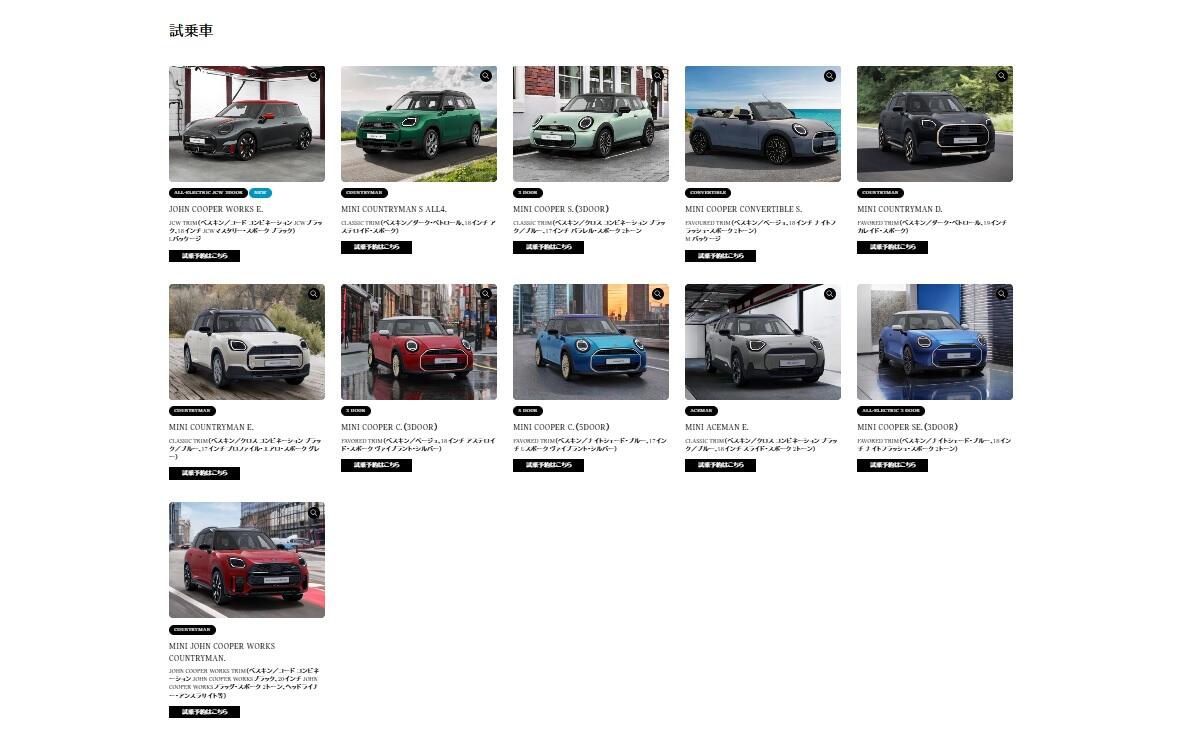
Task: Click the Mini Cooper SE. (3DOOR) title
Action: (907, 427)
